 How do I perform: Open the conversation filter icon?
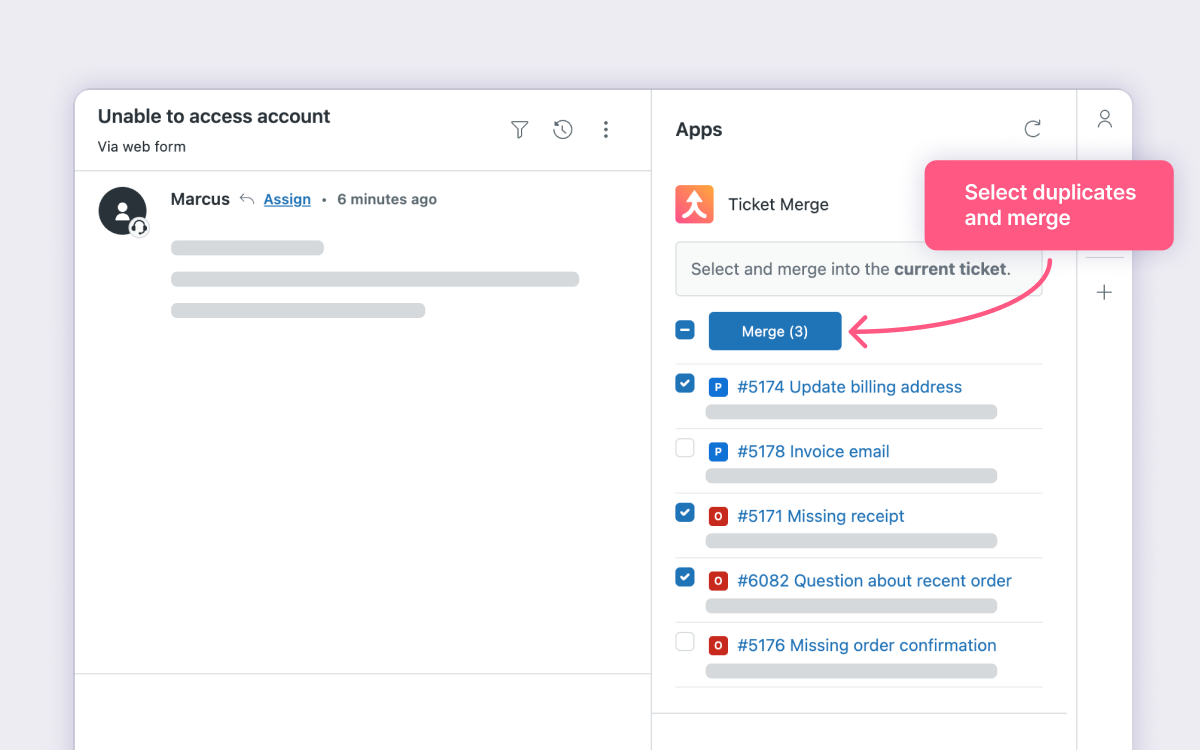(x=519, y=129)
